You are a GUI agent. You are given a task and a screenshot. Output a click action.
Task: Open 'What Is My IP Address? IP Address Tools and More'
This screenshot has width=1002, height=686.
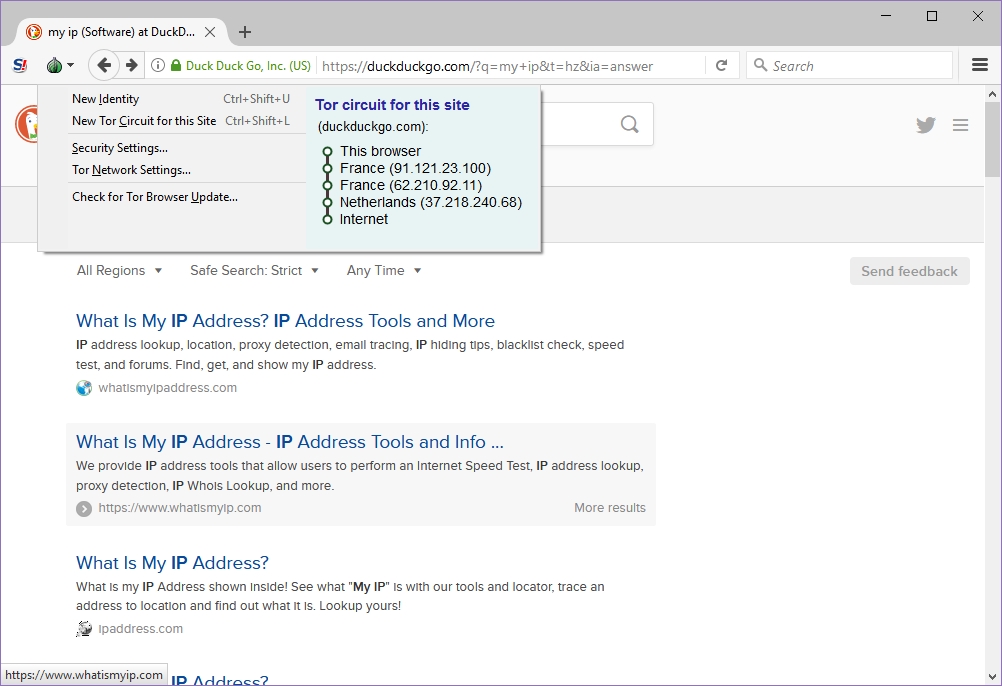[x=285, y=321]
